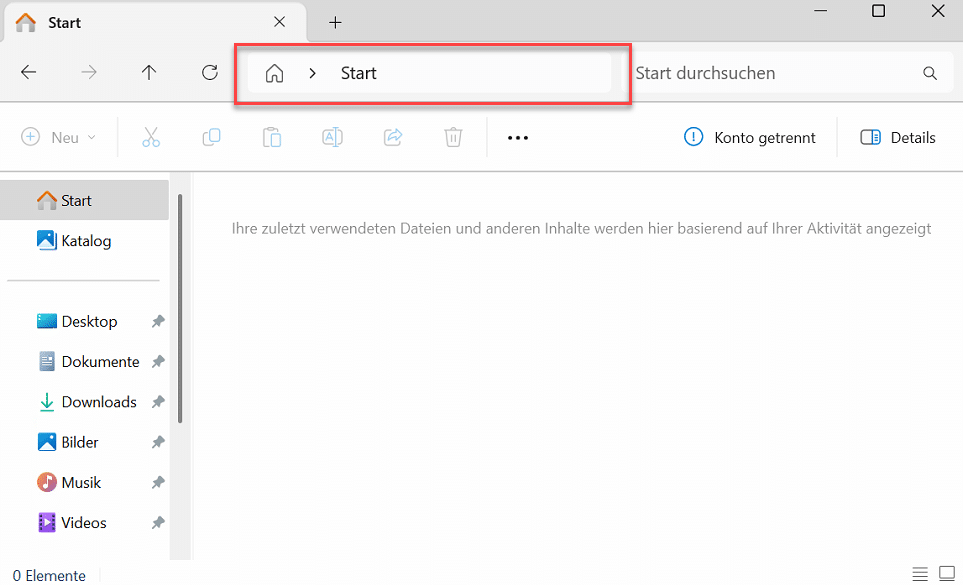Screen dimensions: 963x585
Task: Click the Start durchsuchen search field
Action: click(x=775, y=73)
